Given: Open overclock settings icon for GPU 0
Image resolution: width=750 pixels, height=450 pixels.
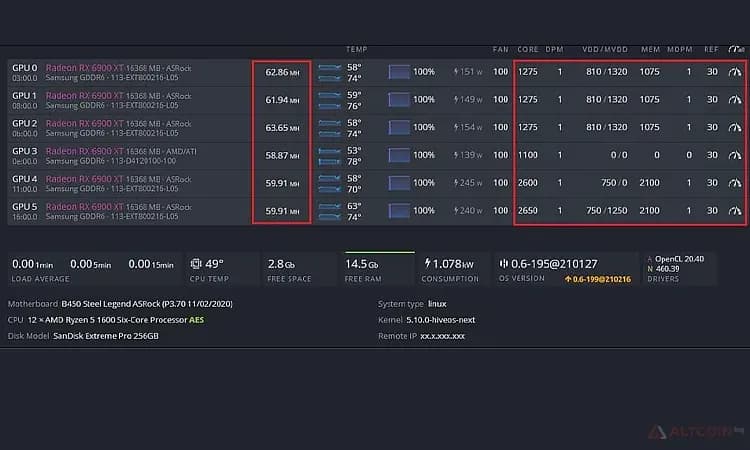Looking at the screenshot, I should (735, 72).
